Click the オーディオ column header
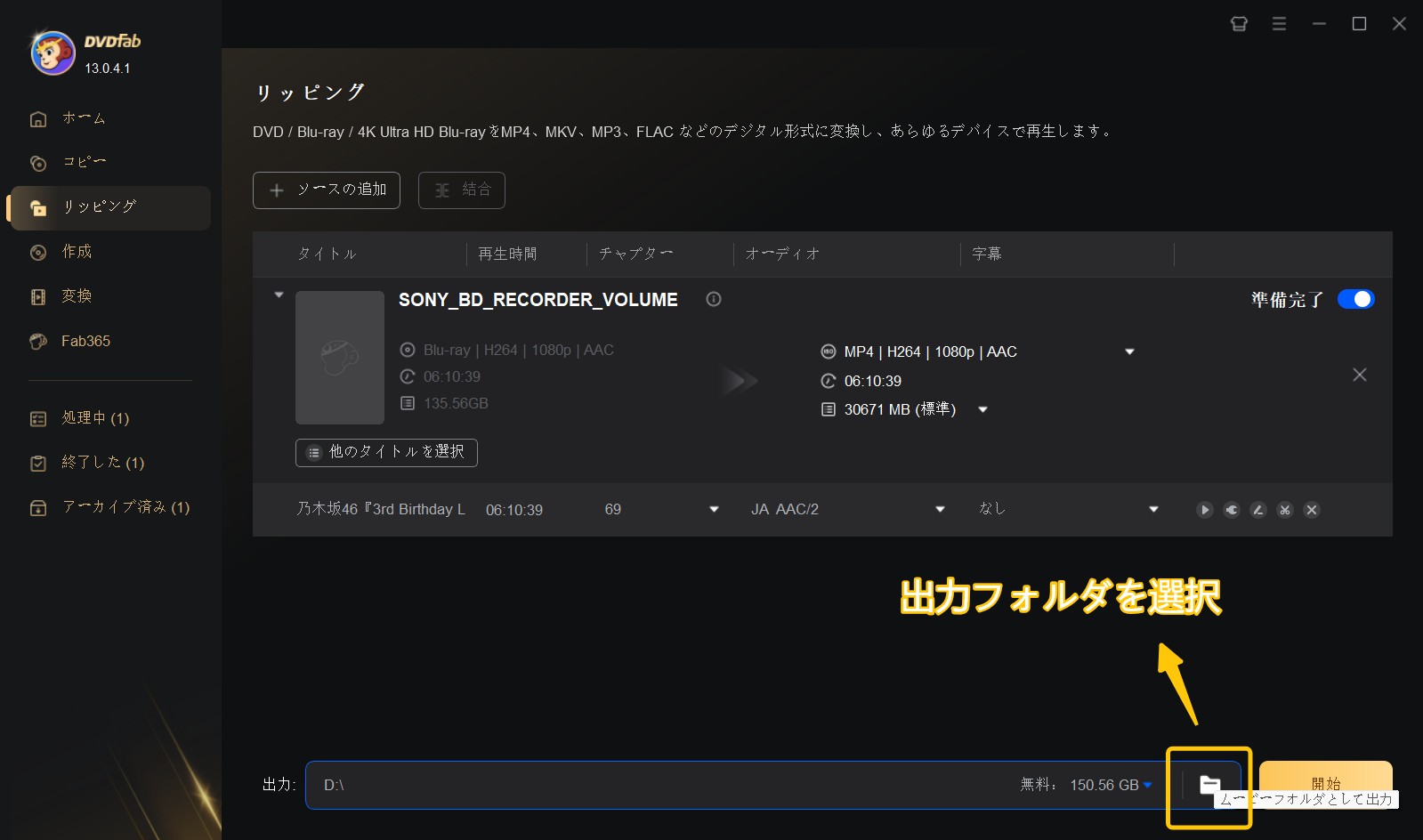This screenshot has height=840, width=1423. pos(782,254)
